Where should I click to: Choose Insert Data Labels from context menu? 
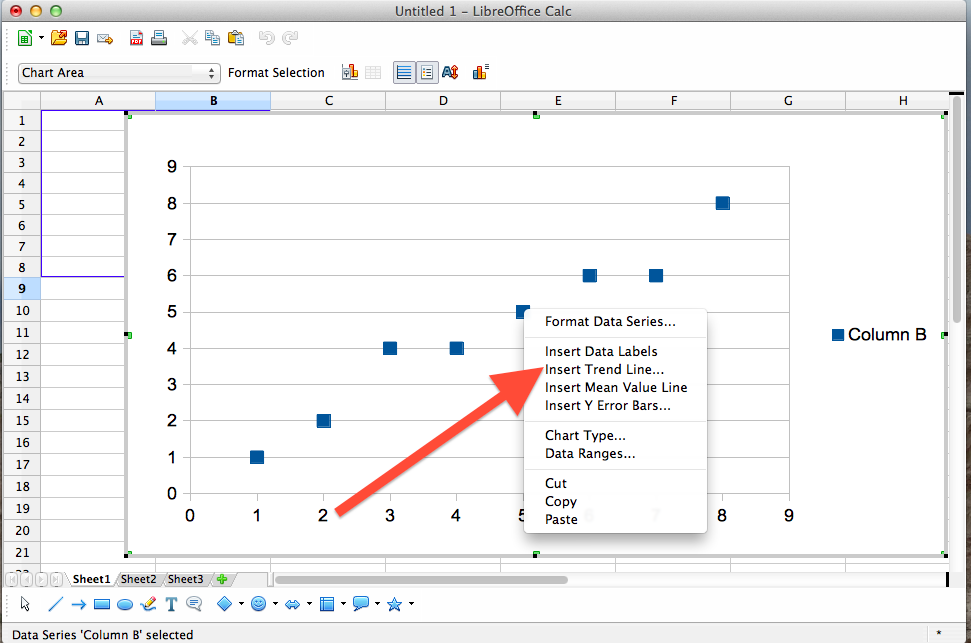tap(601, 351)
